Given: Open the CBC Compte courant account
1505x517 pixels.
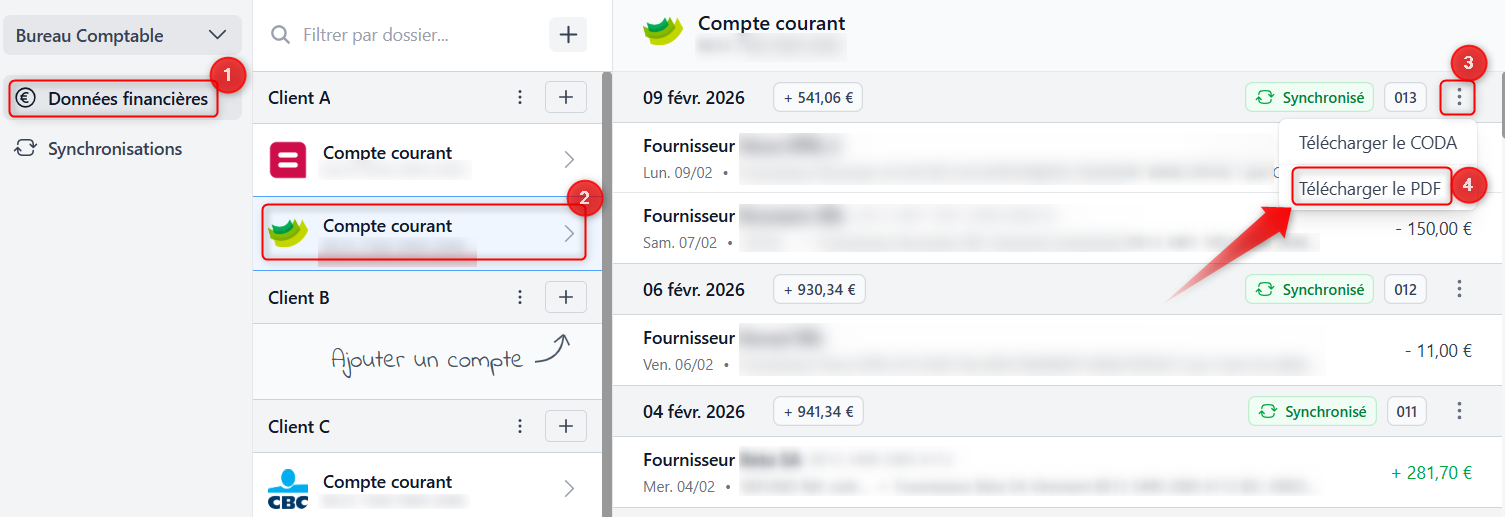Looking at the screenshot, I should pyautogui.click(x=425, y=488).
